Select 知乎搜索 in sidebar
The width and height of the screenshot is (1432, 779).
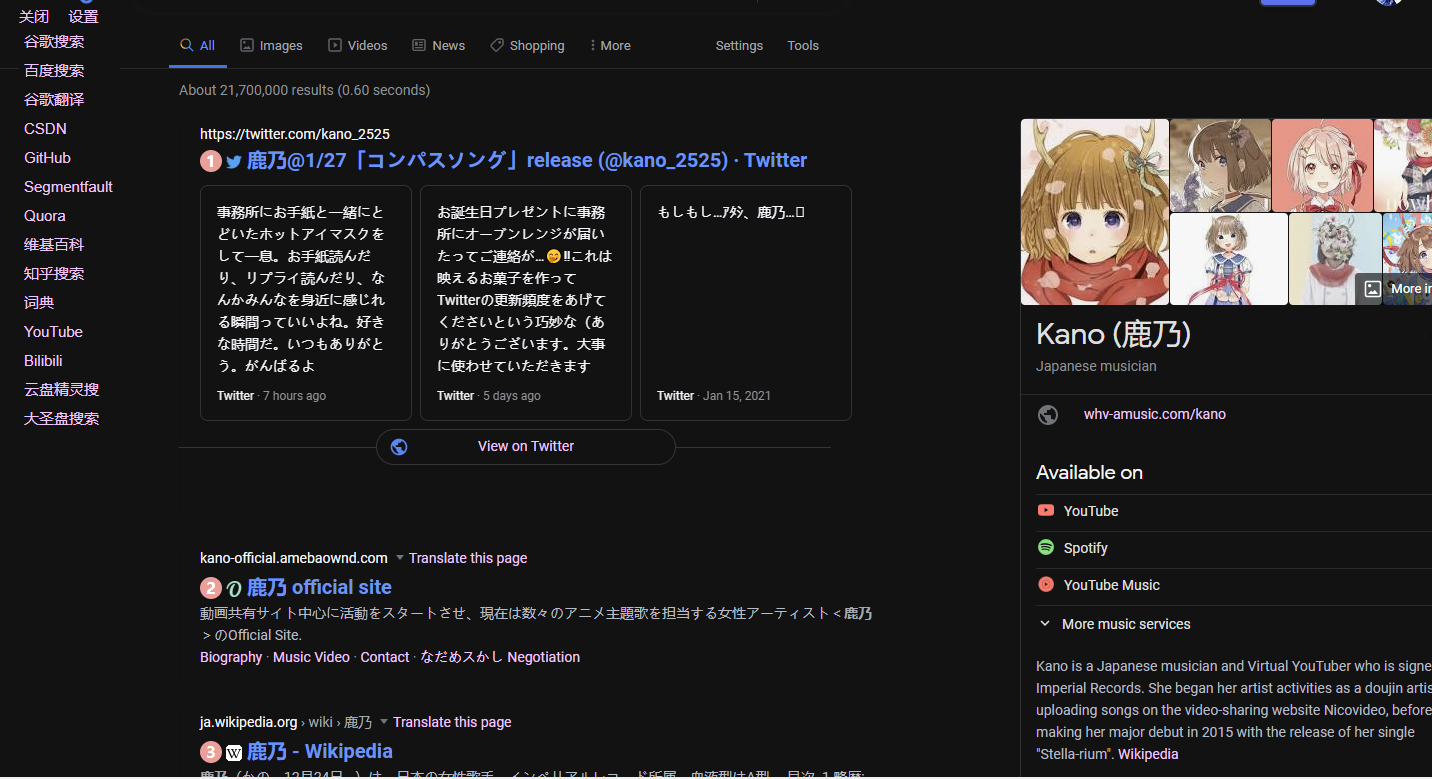pyautogui.click(x=54, y=274)
